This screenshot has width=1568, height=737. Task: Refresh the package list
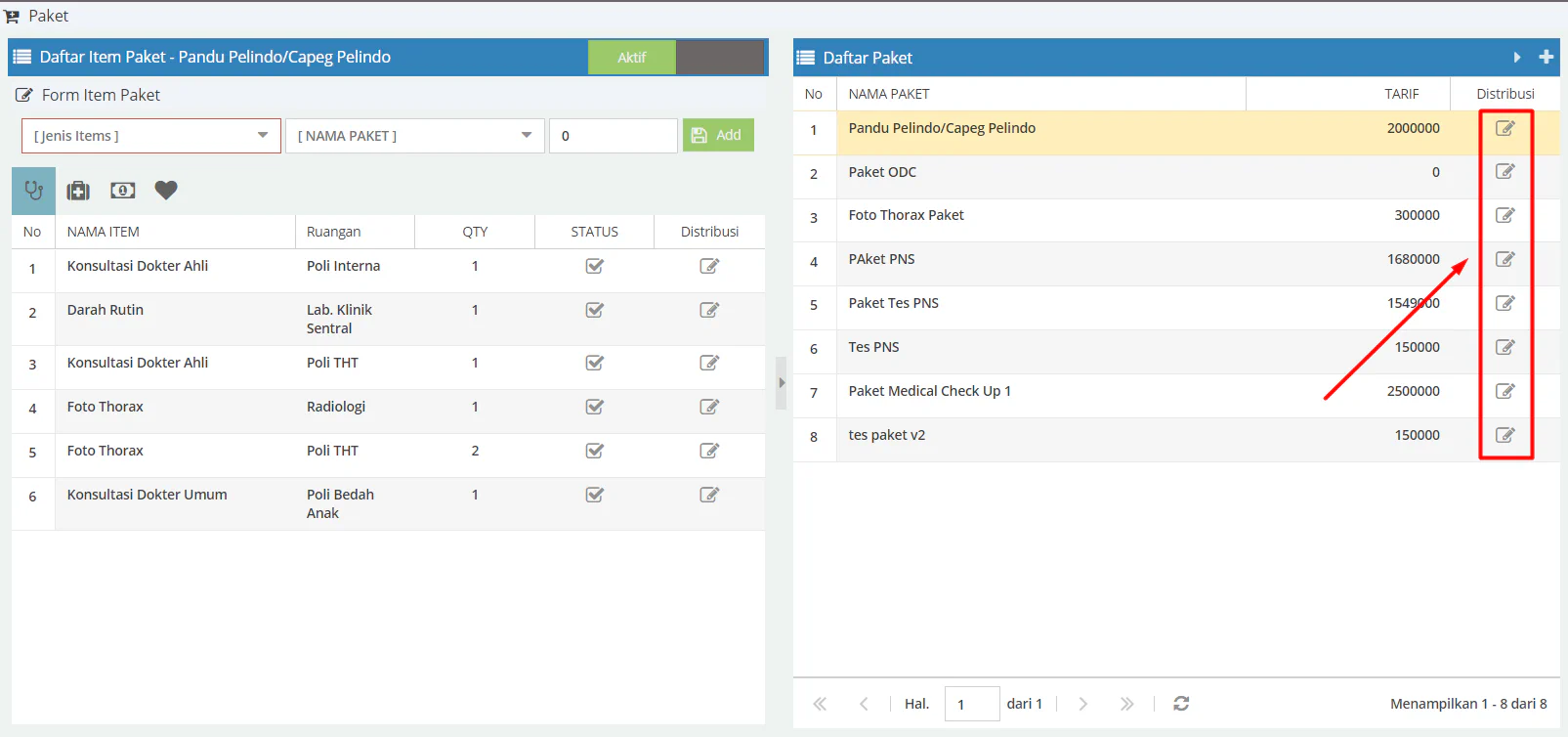(x=1181, y=704)
